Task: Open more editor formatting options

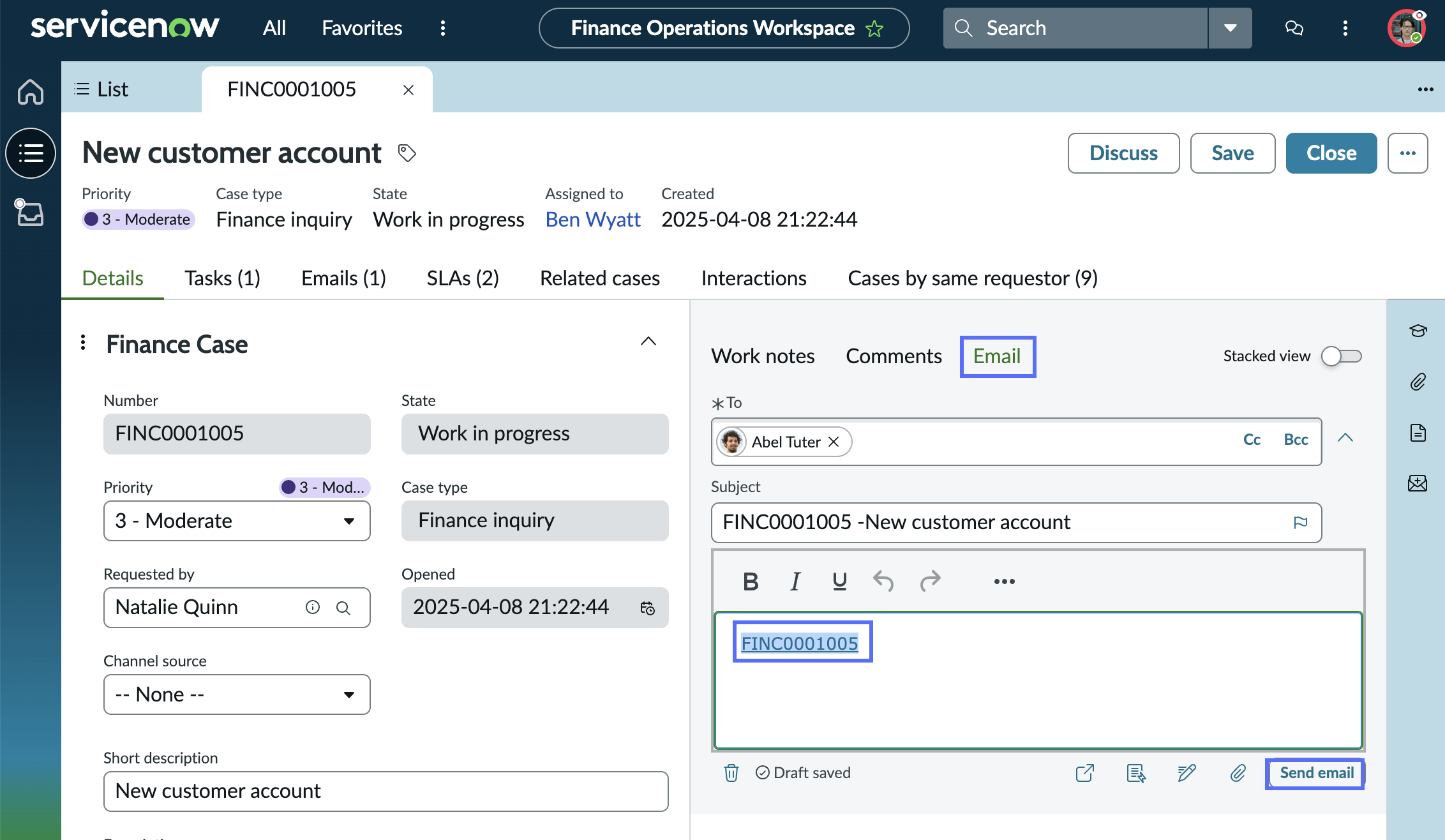Action: pos(1004,581)
